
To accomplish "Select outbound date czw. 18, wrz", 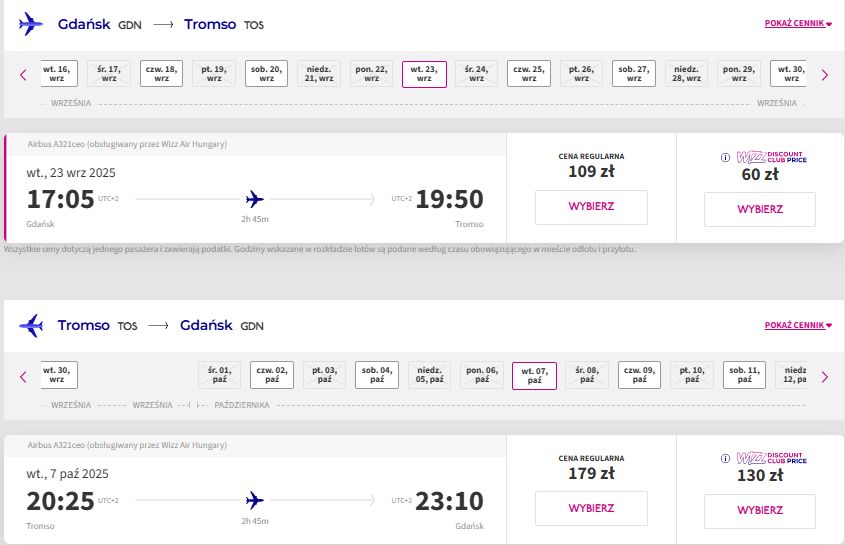I will point(161,73).
